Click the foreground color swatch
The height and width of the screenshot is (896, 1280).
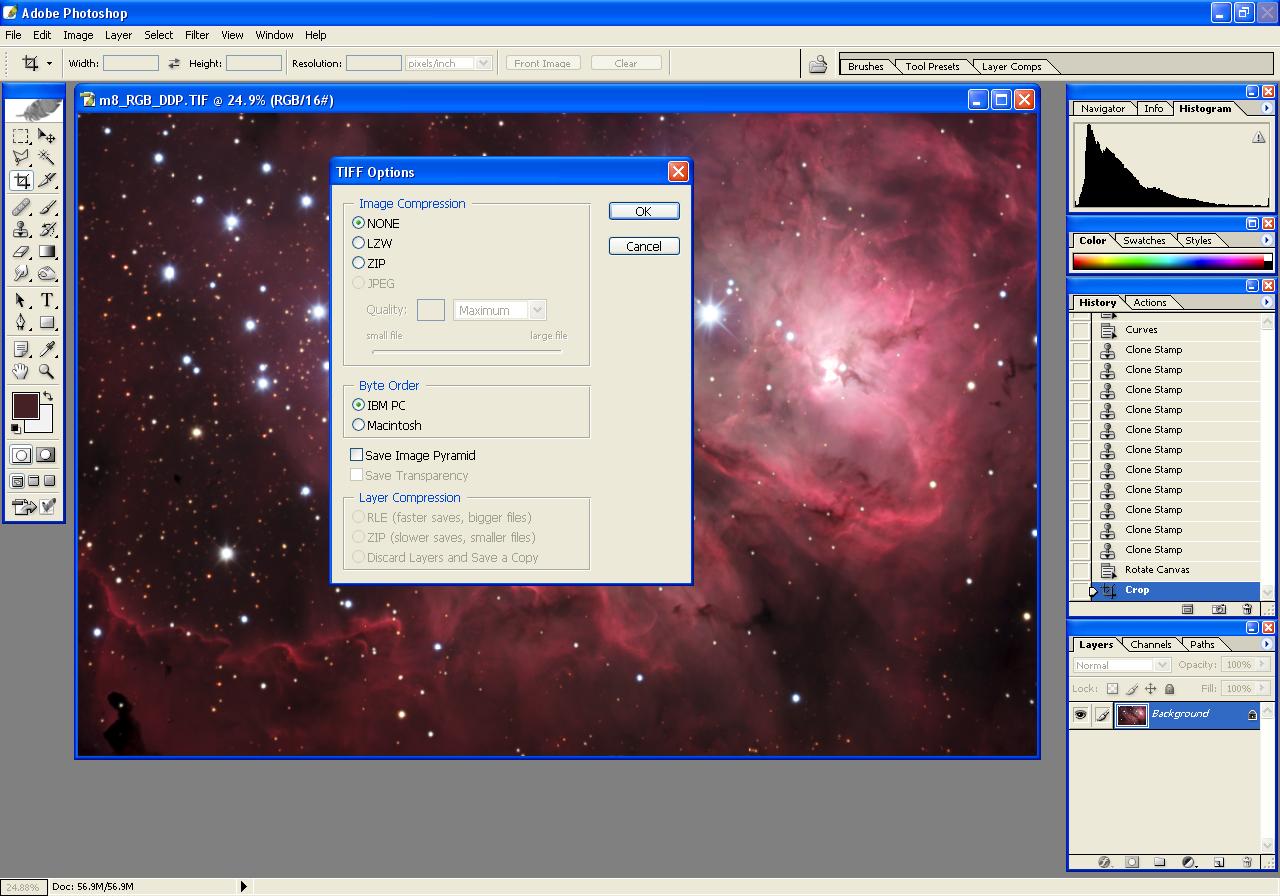click(25, 406)
